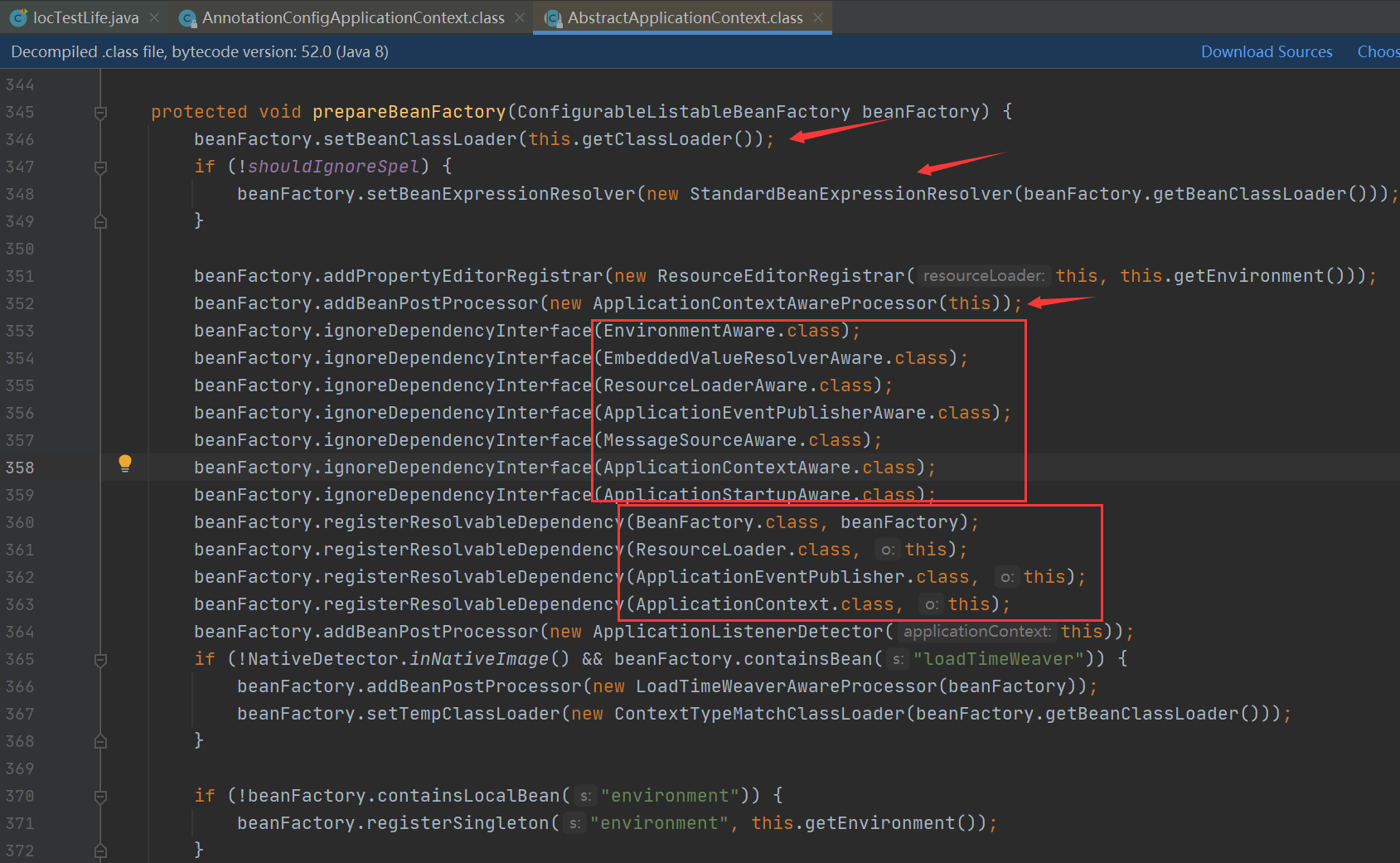The image size is (1400, 863).
Task: Click line number 369 in gutter
Action: point(20,768)
